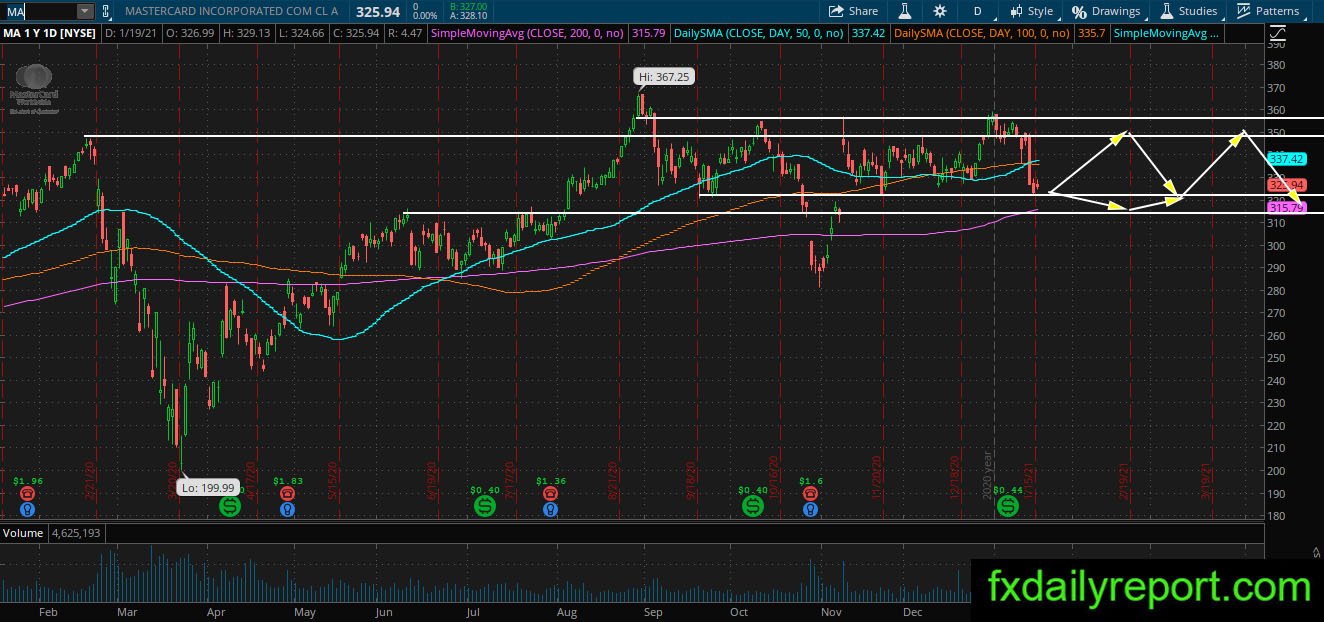Click the cyan 337.42 price bubble

coord(1286,158)
